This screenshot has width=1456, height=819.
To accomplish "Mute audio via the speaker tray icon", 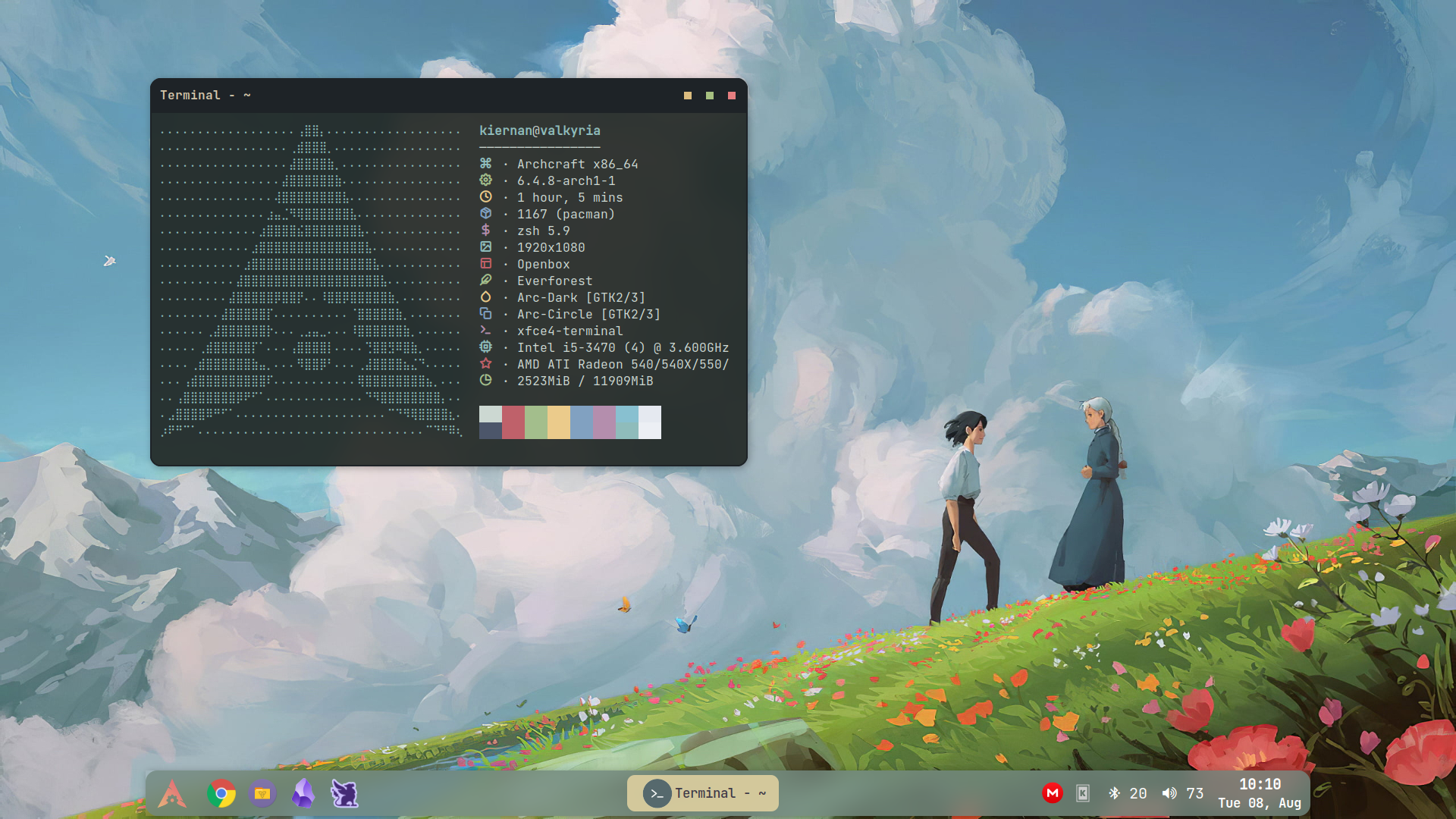I will pyautogui.click(x=1170, y=793).
